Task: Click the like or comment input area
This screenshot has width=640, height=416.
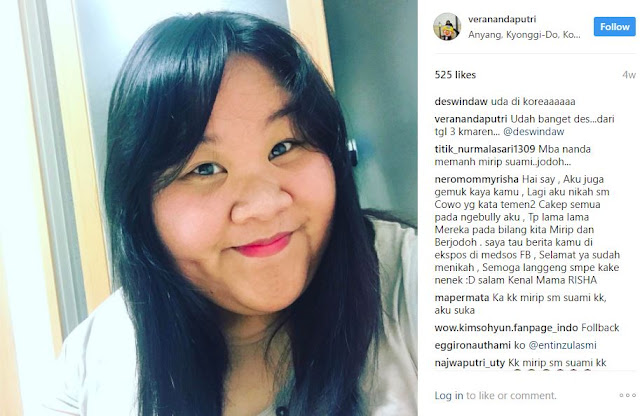Action: (x=511, y=395)
